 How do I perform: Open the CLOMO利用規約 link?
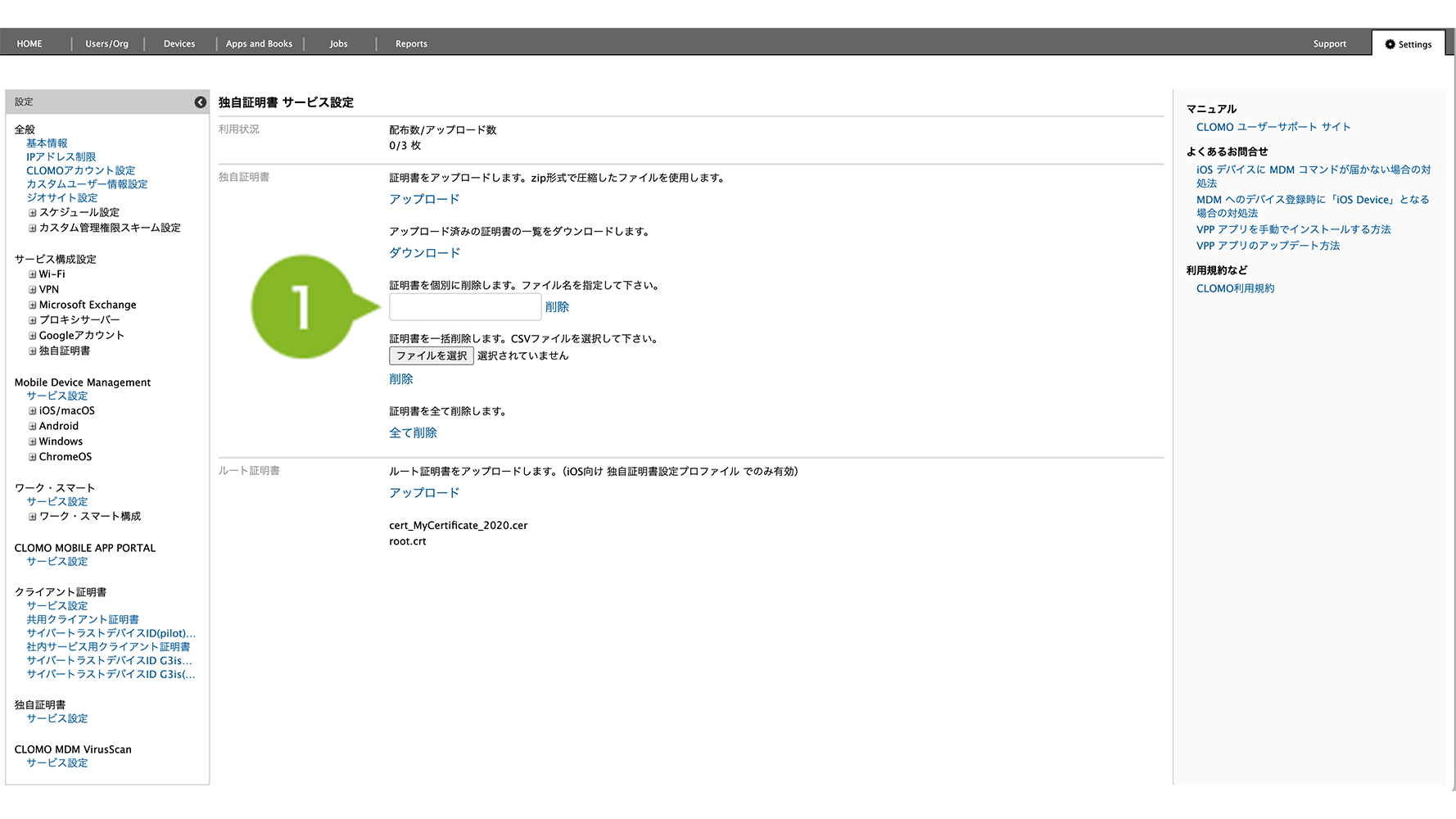[x=1235, y=288]
